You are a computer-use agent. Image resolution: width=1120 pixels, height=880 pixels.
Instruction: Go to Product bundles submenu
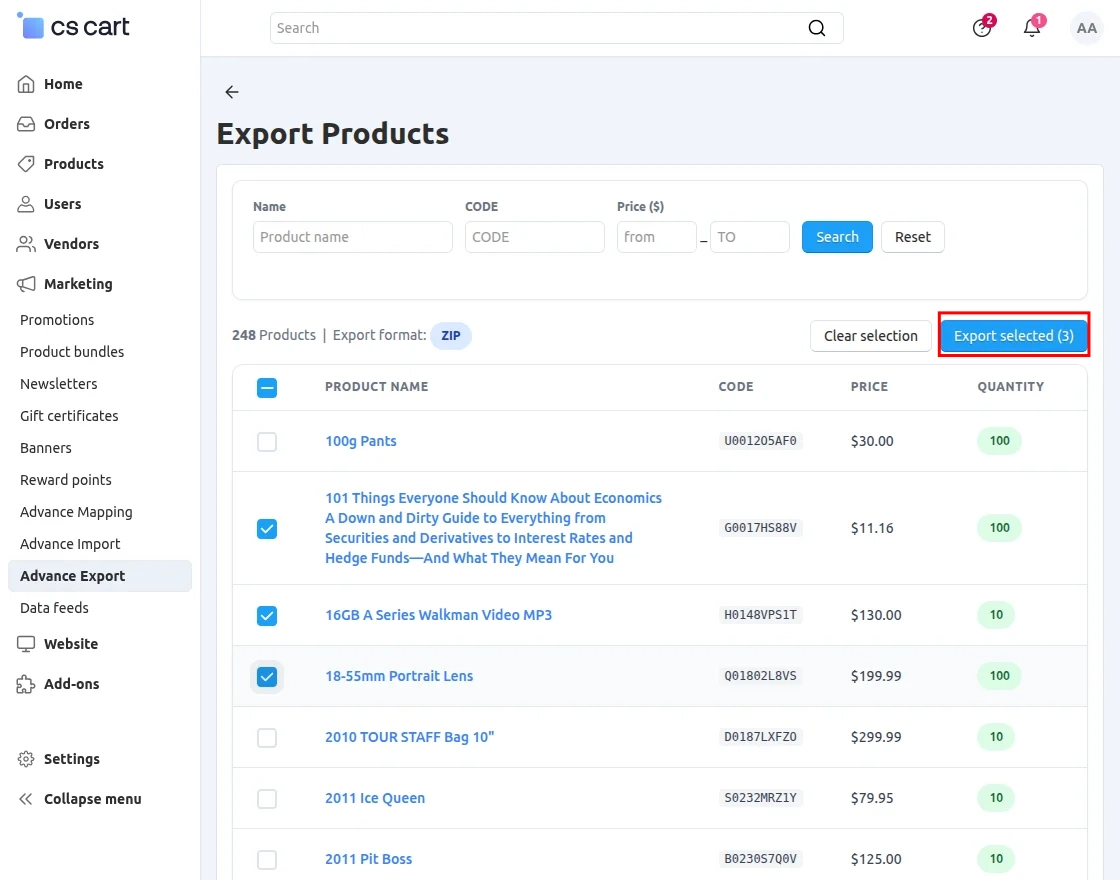[x=72, y=351]
